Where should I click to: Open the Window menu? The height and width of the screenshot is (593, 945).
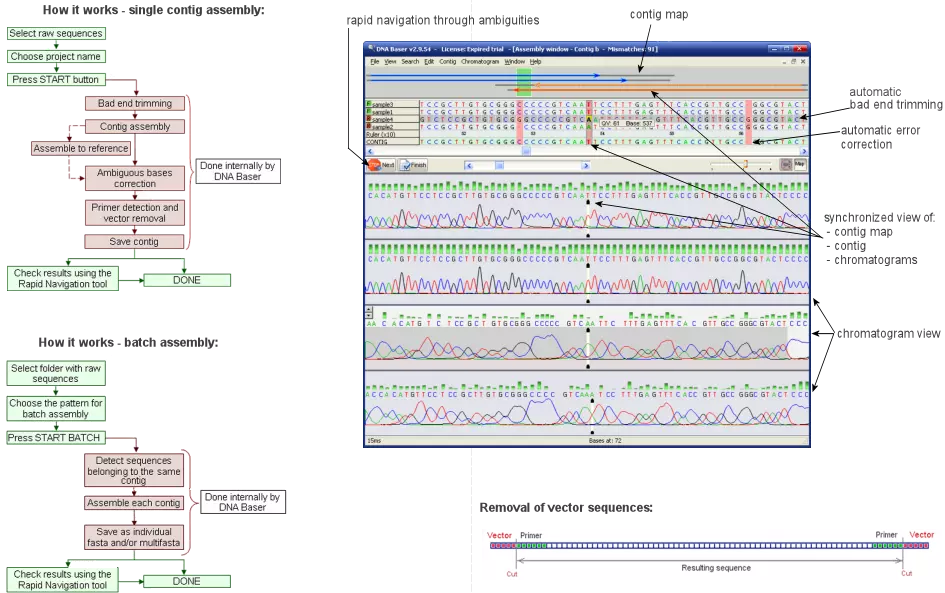click(x=514, y=61)
